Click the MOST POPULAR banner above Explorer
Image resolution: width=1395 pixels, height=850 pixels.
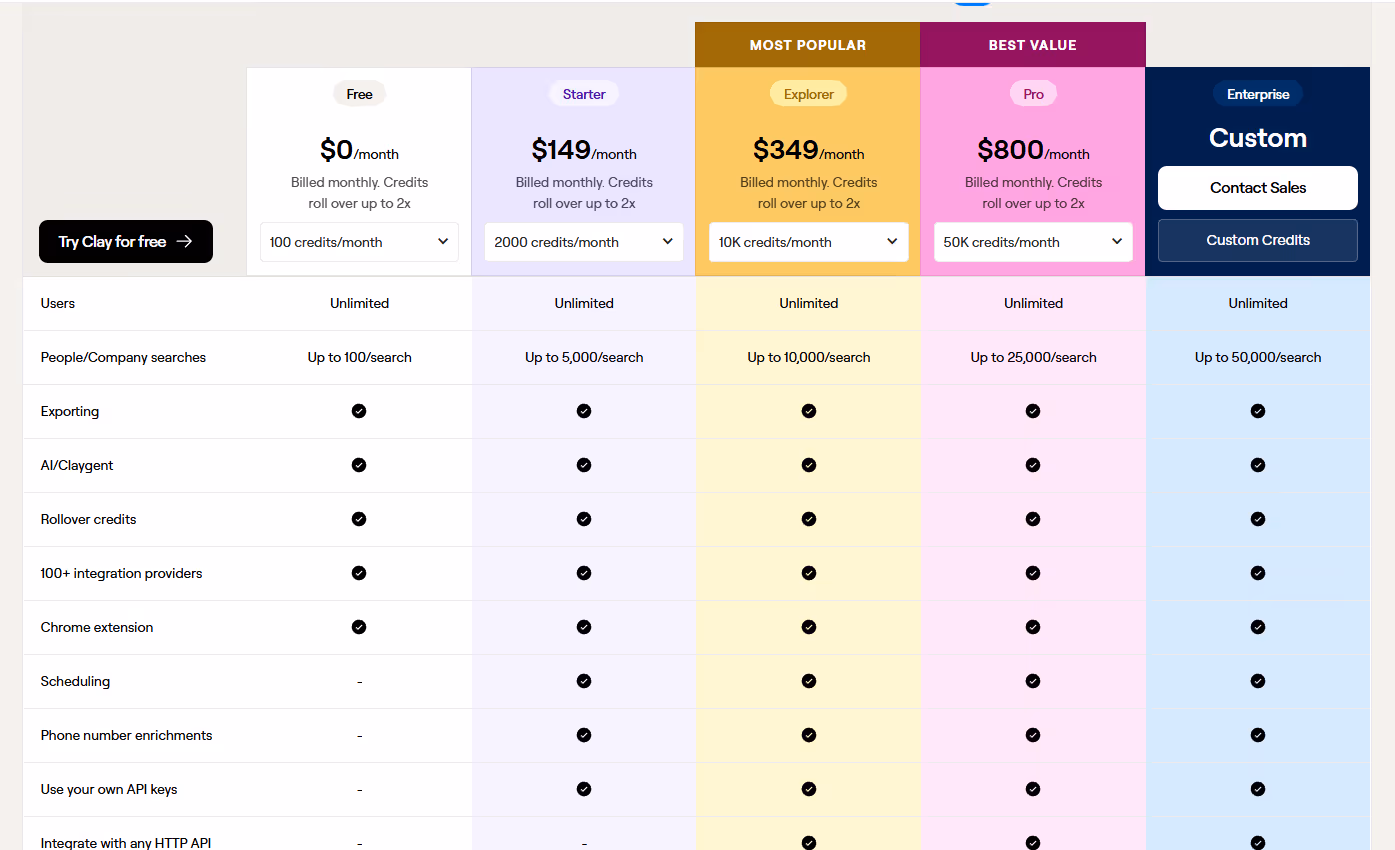[x=808, y=44]
